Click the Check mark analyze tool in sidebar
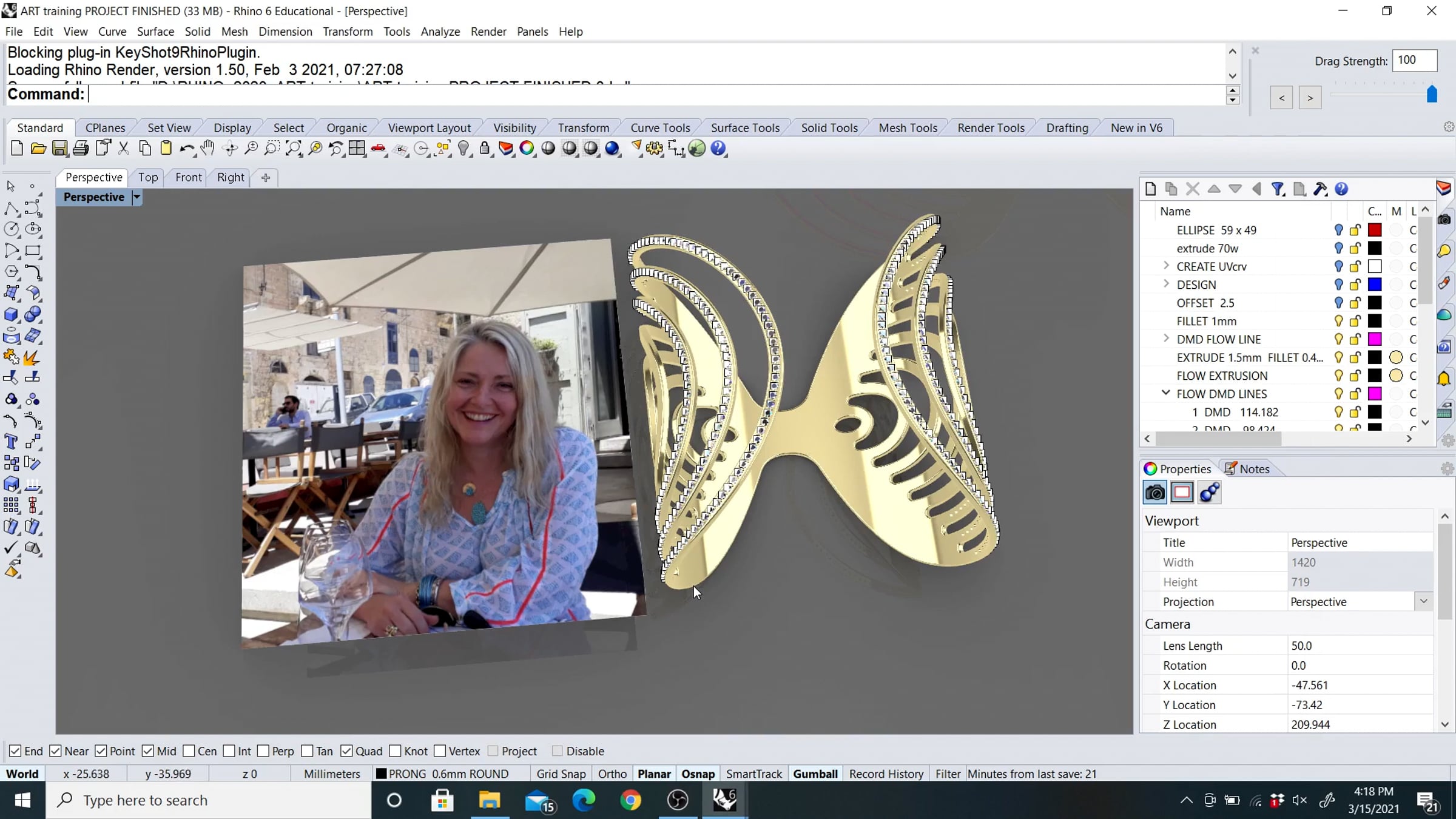This screenshot has width=1456, height=819. click(x=11, y=548)
